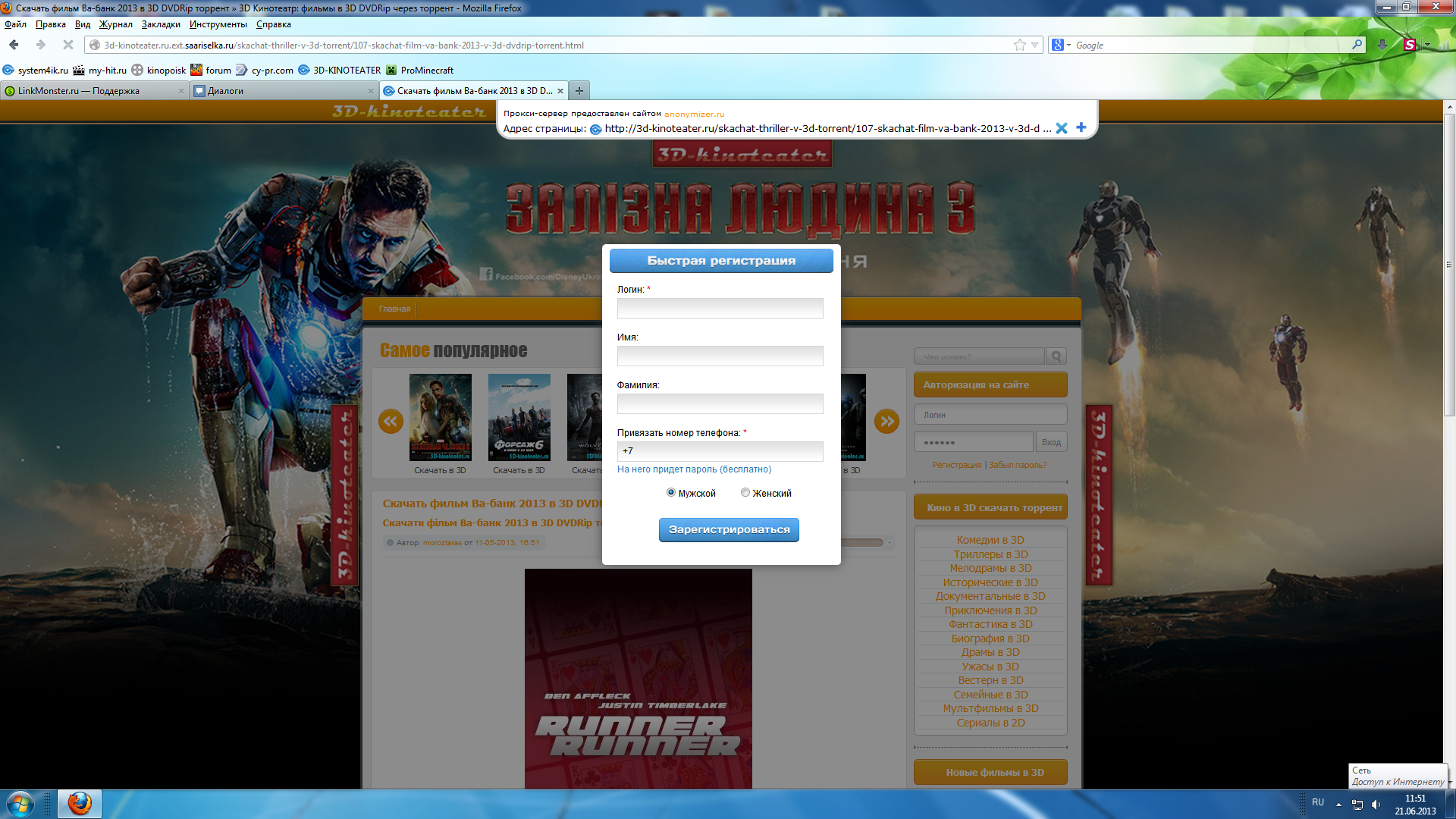Click the page vertical scrollbar thumb
1456x819 pixels.
[x=1449, y=265]
